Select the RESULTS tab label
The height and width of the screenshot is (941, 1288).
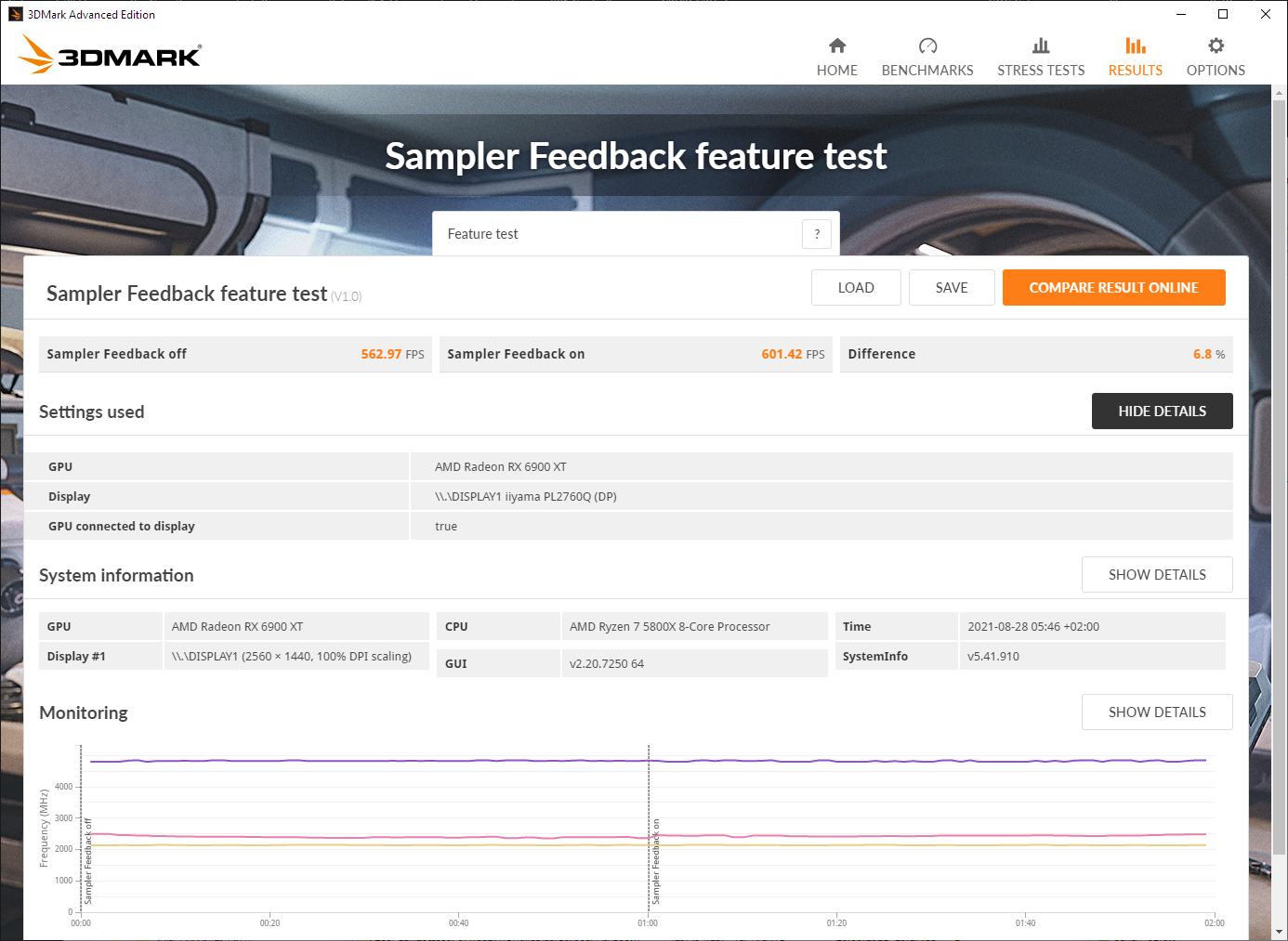tap(1135, 71)
